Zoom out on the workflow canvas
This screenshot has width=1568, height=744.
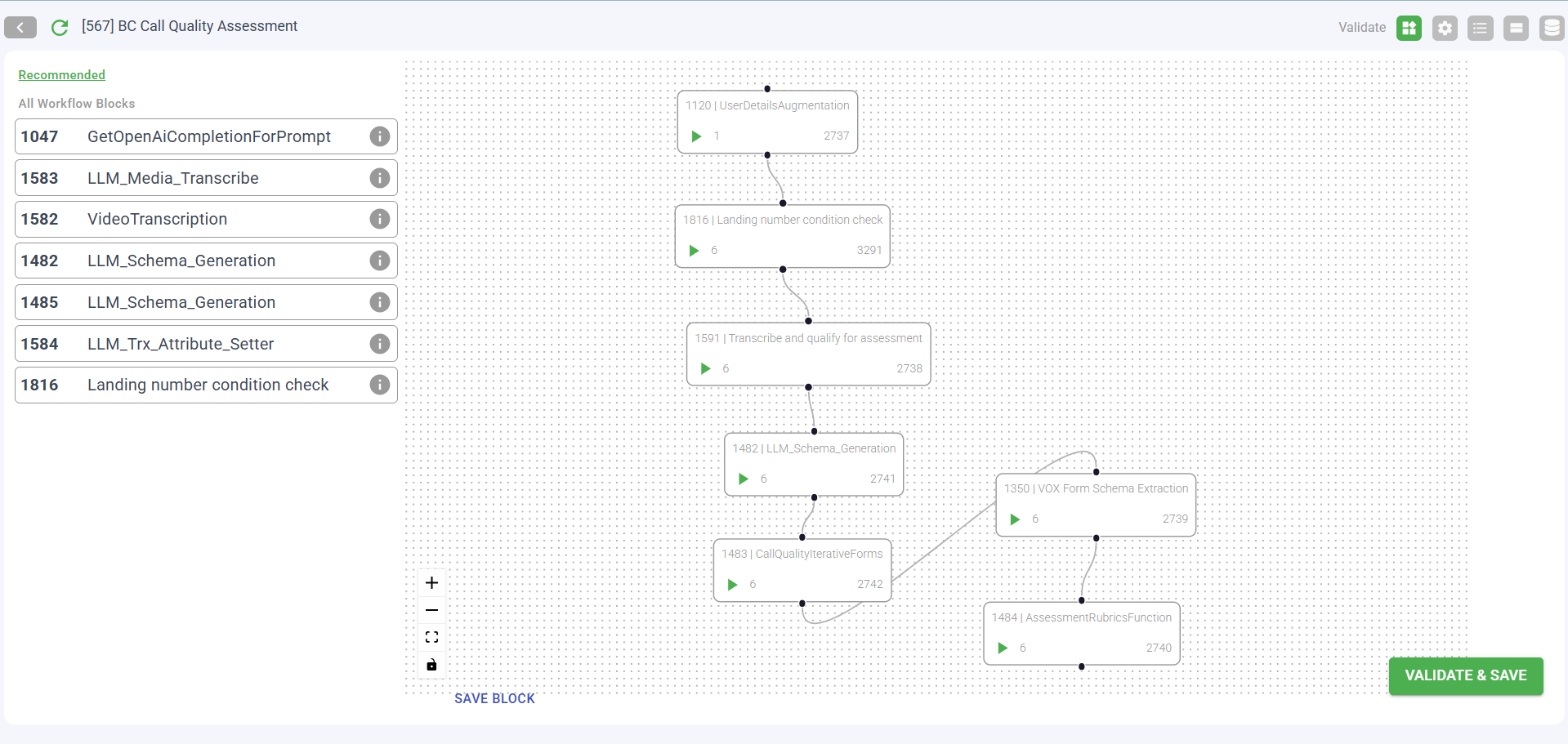coord(432,610)
